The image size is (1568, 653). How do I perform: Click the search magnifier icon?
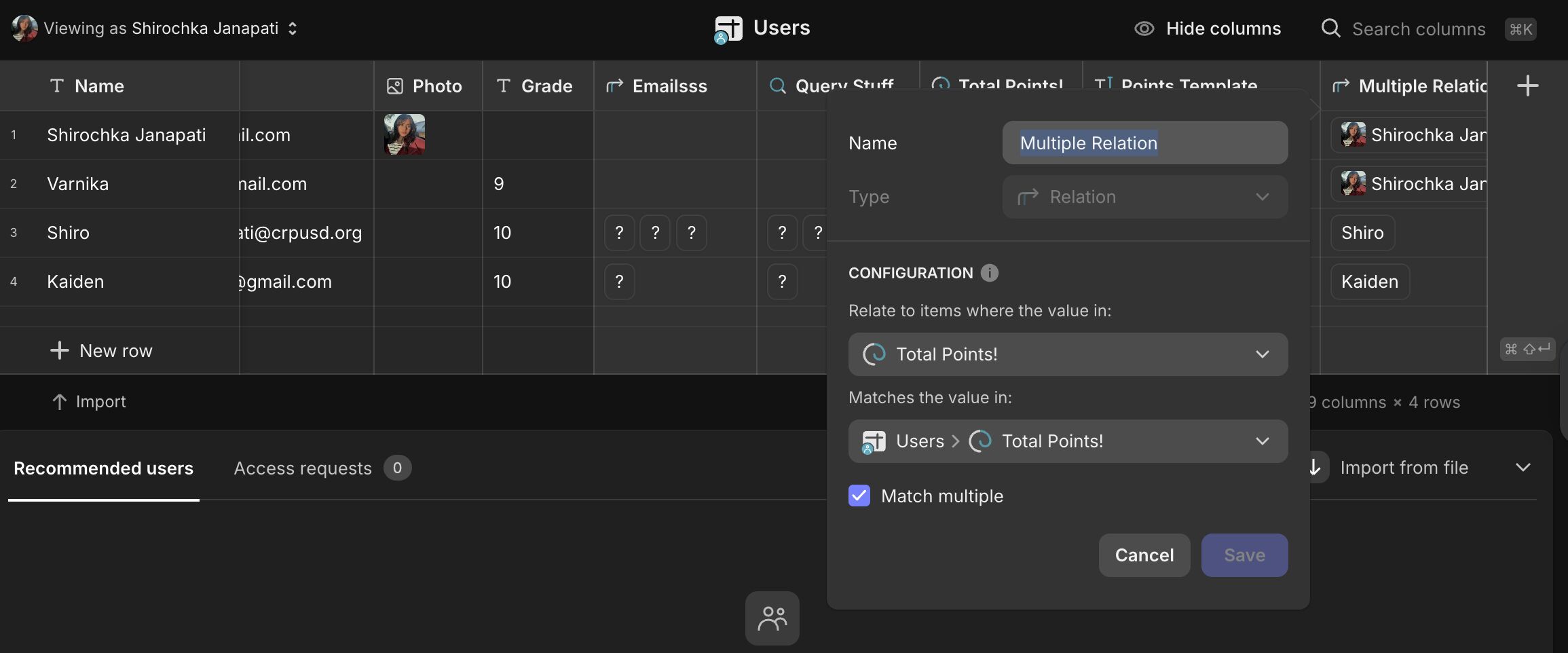[1330, 29]
